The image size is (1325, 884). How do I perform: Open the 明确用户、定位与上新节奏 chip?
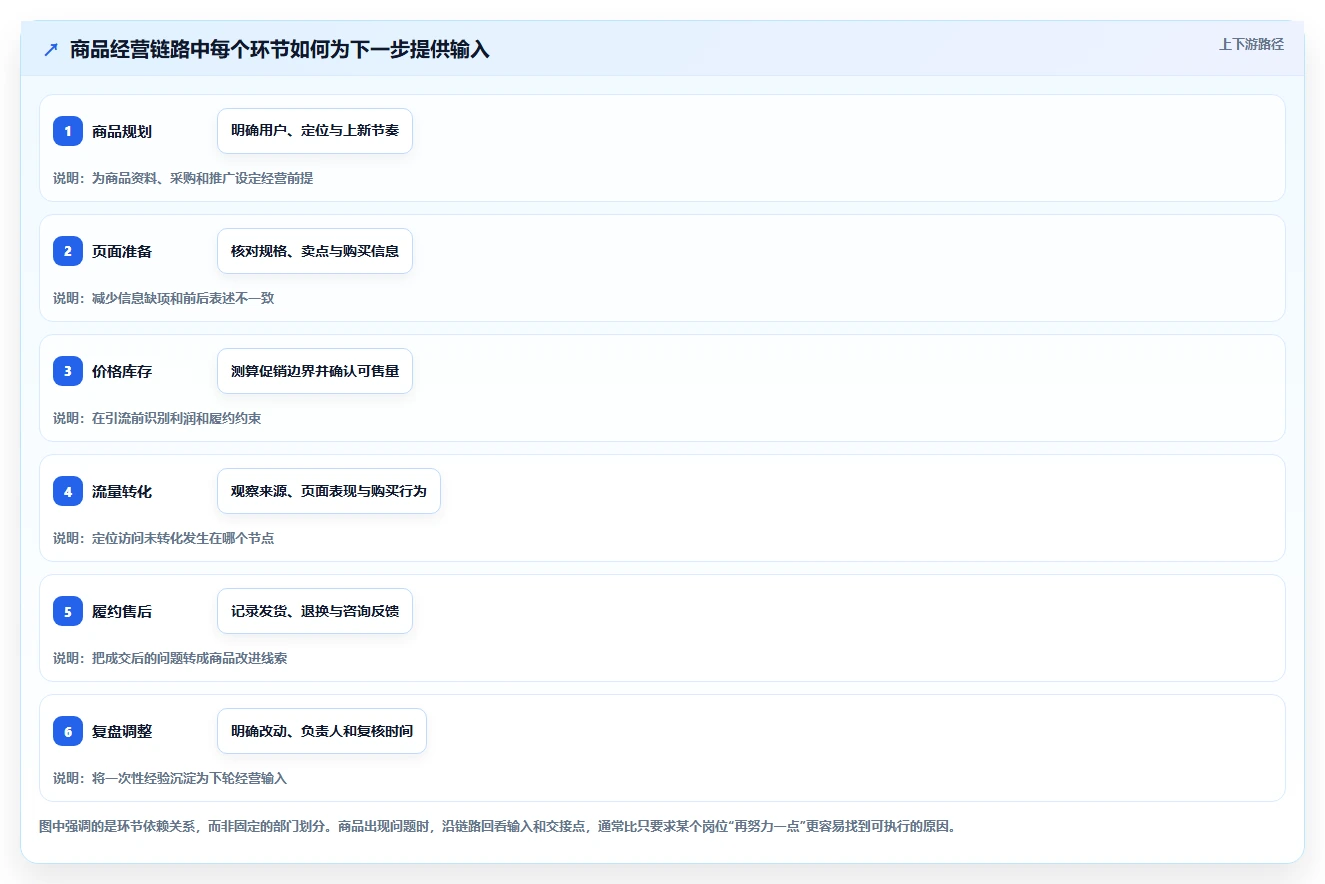tap(315, 131)
